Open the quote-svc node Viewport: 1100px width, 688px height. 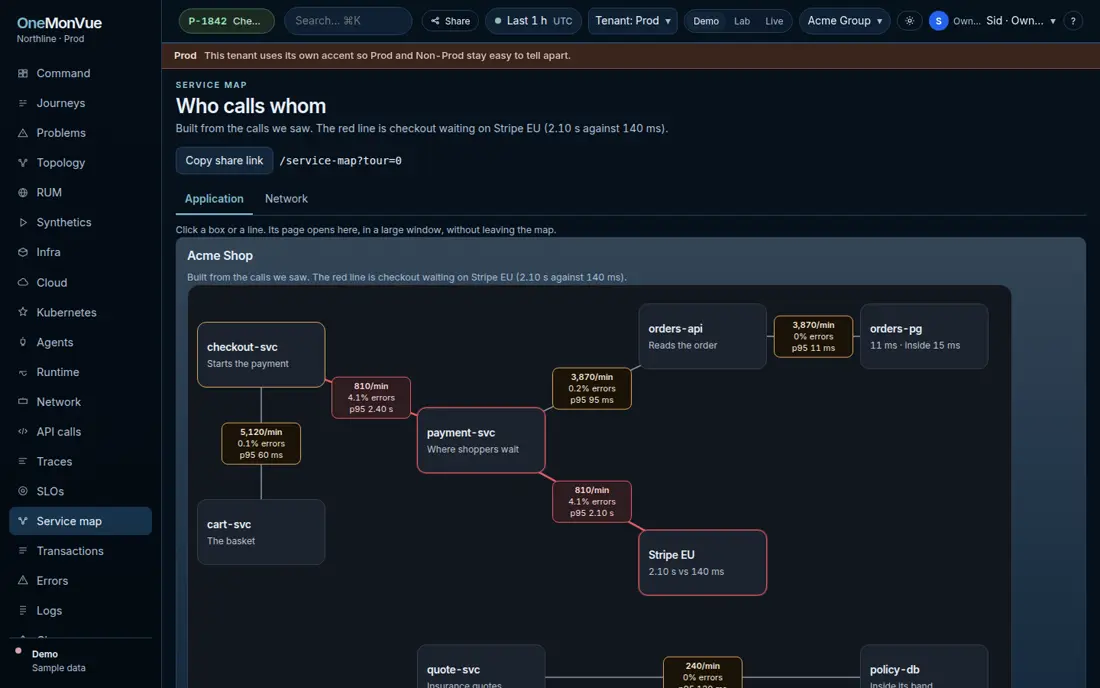(x=481, y=667)
